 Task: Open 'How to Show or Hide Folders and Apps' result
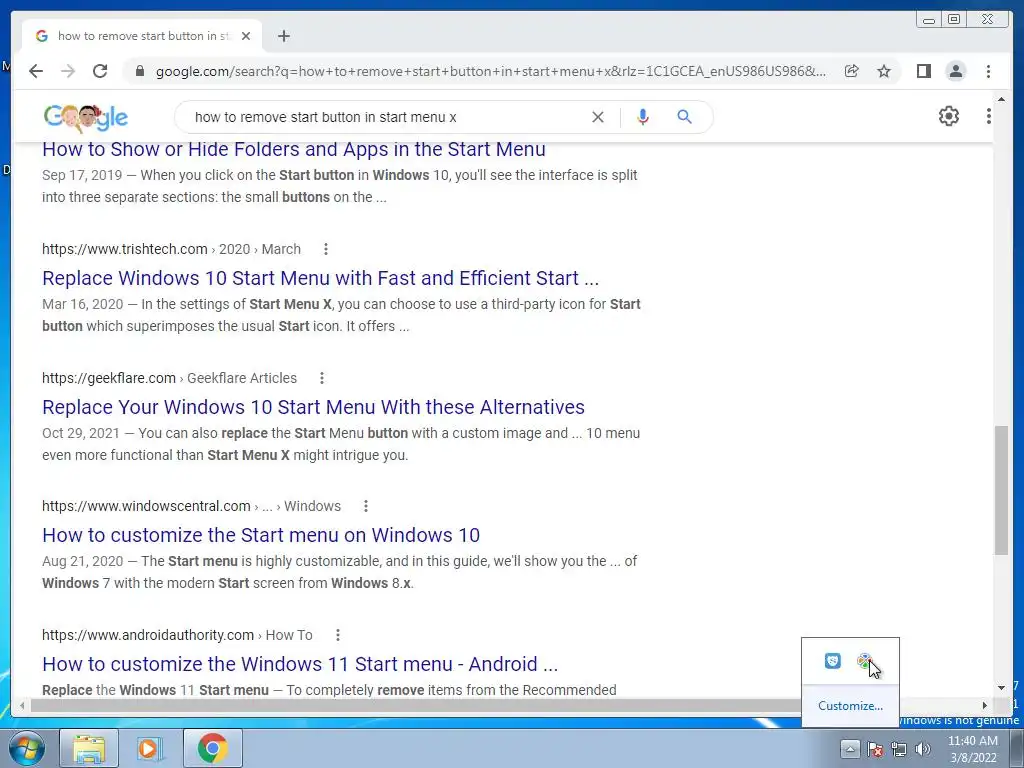[x=294, y=149]
